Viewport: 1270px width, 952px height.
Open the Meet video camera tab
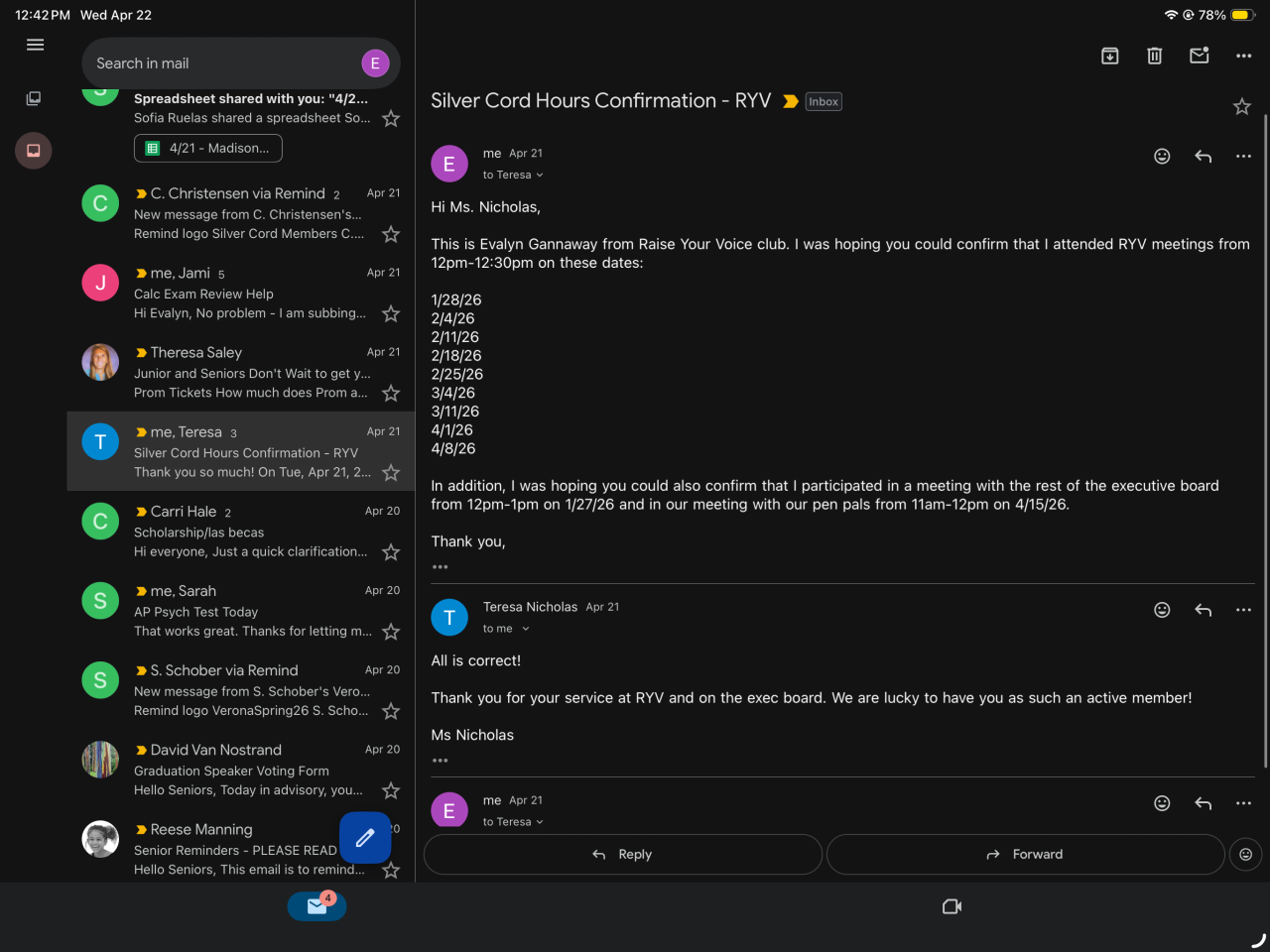(x=952, y=906)
